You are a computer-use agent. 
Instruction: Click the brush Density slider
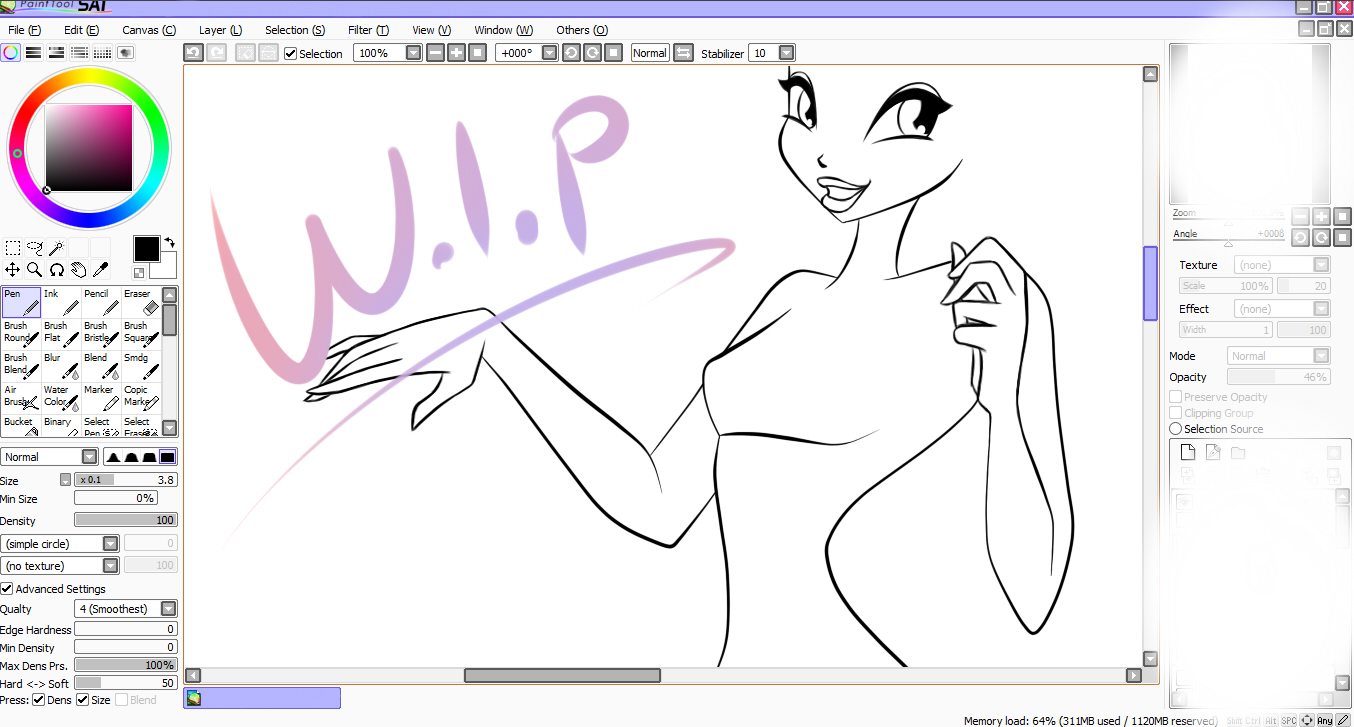tap(126, 520)
